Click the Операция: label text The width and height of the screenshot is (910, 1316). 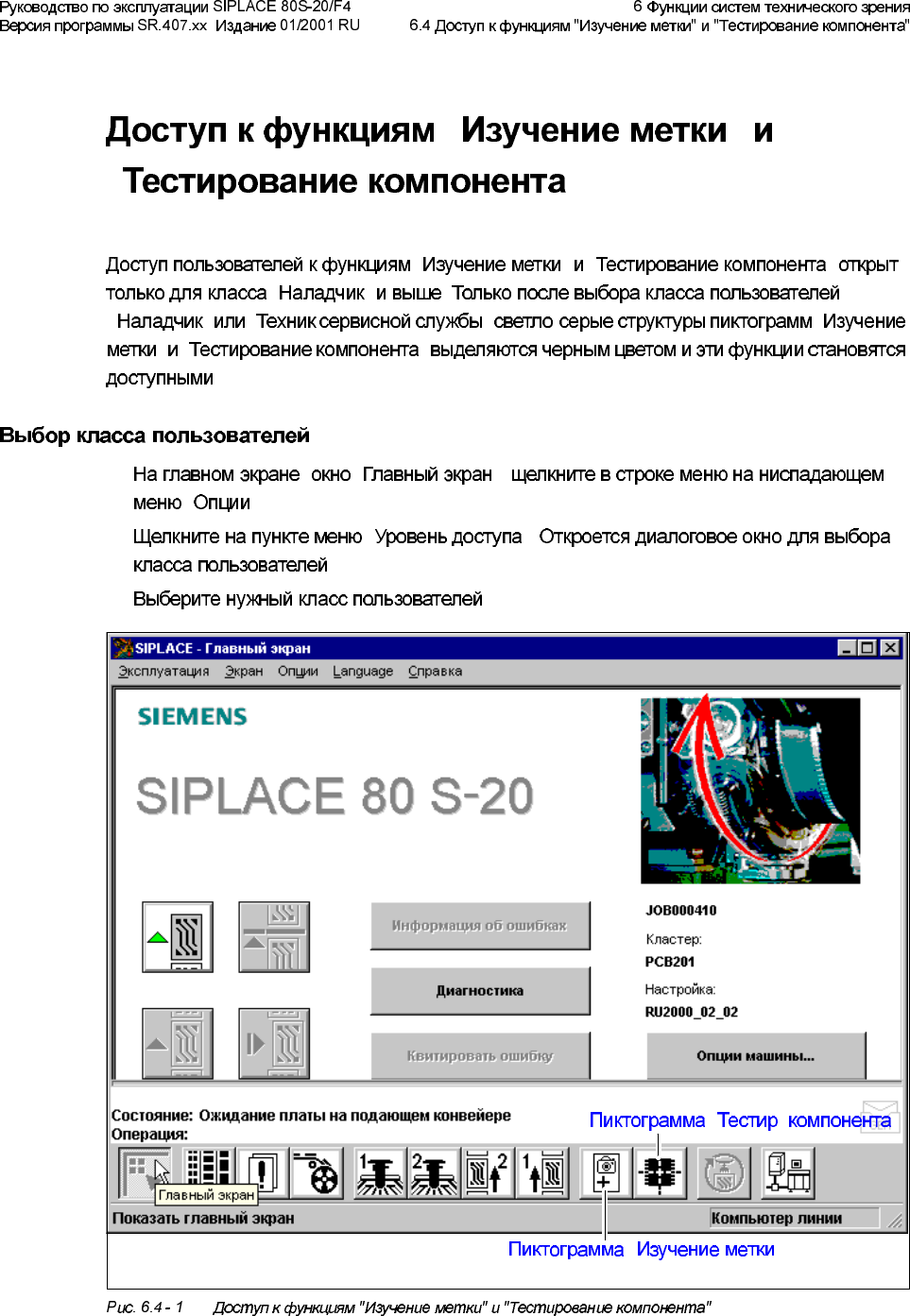(x=150, y=1135)
